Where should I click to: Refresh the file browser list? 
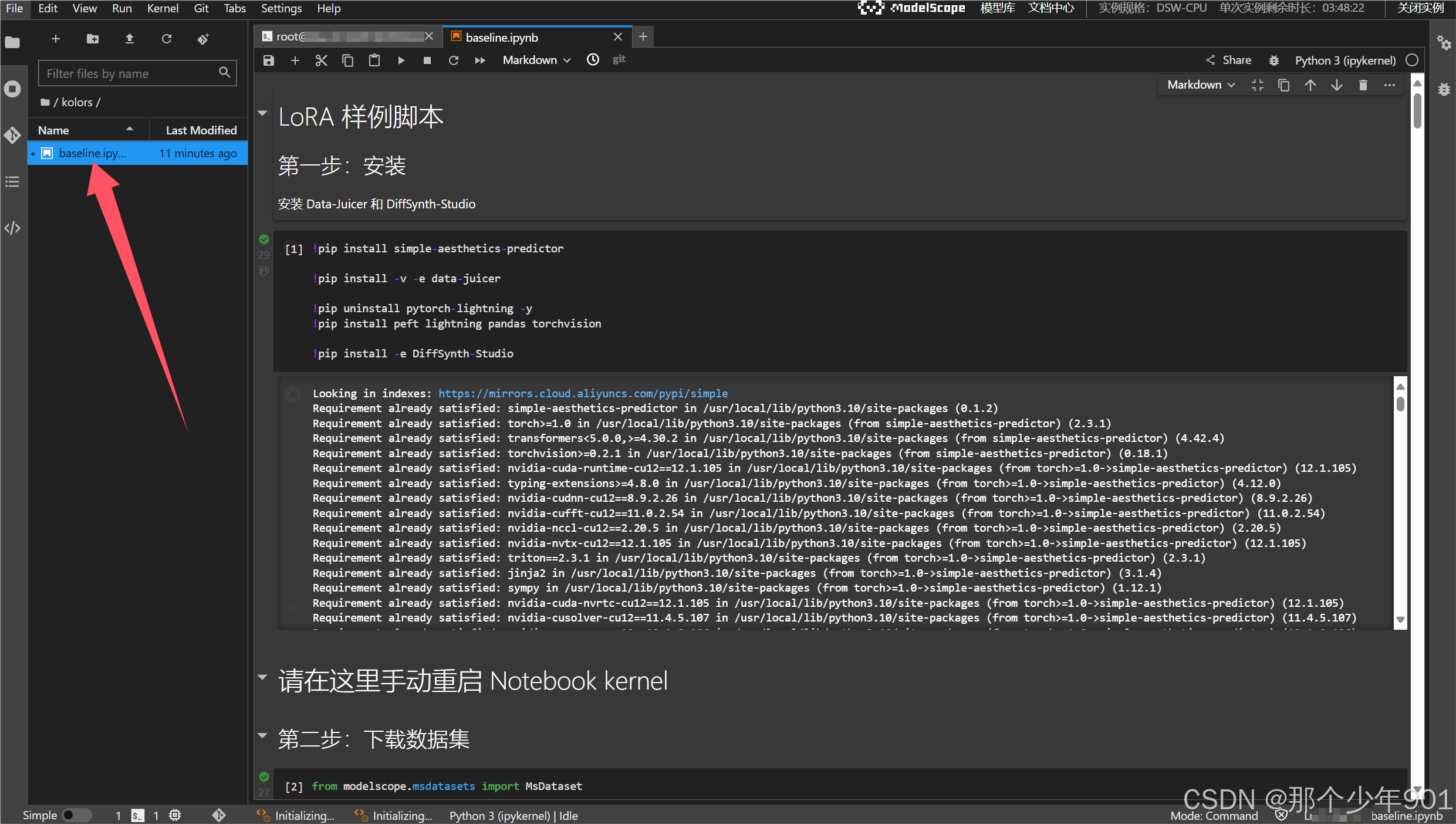click(x=167, y=39)
